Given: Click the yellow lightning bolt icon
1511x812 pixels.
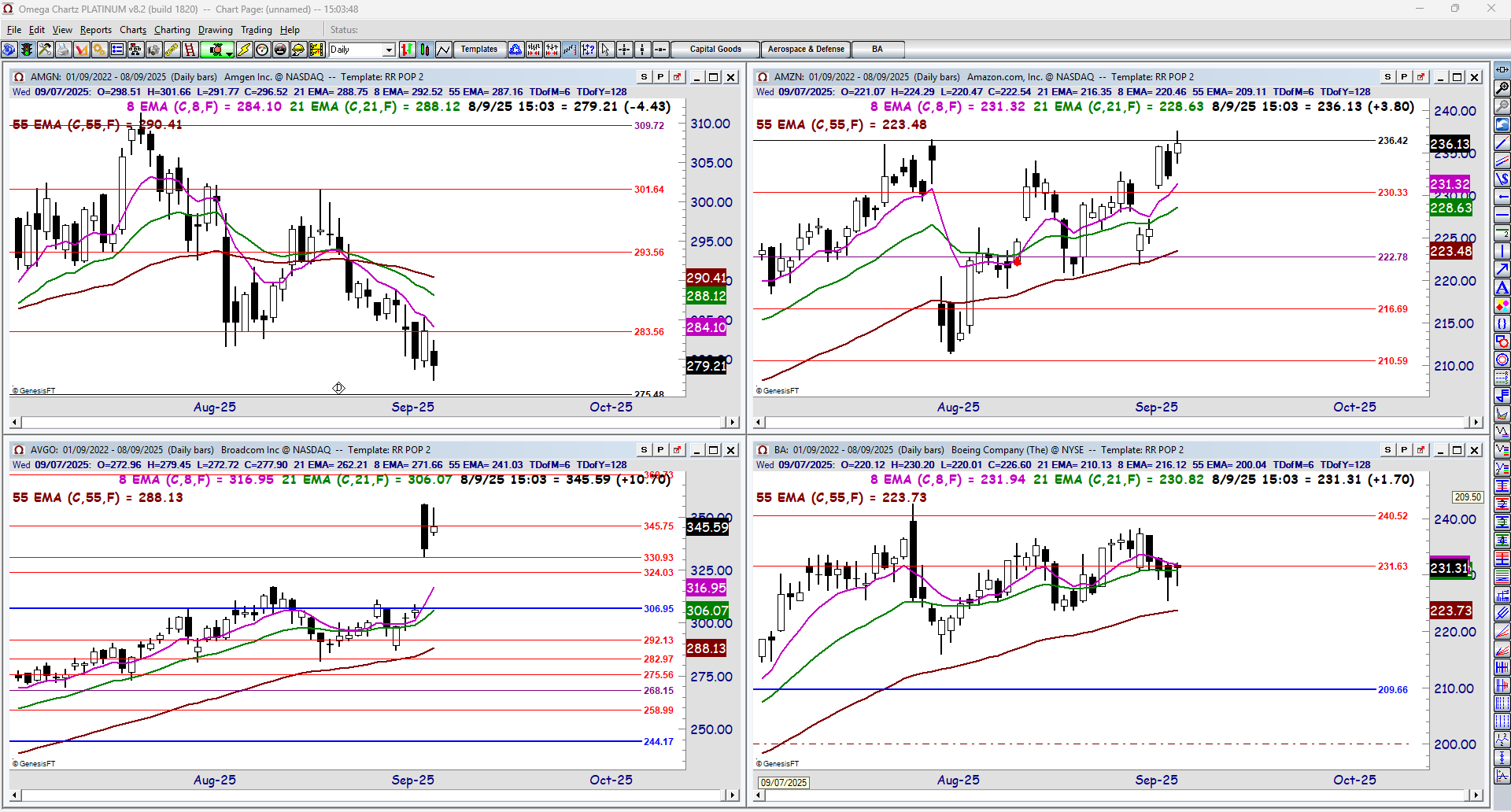Looking at the screenshot, I should [244, 50].
